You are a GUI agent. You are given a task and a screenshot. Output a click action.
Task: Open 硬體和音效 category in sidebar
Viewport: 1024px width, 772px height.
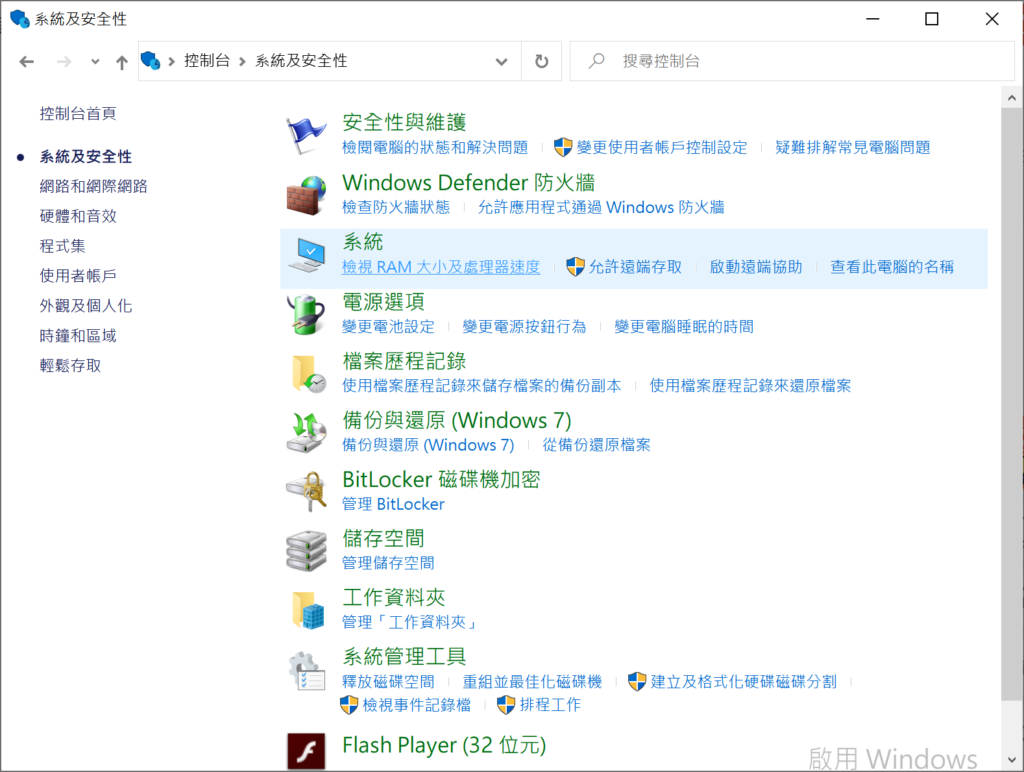78,216
